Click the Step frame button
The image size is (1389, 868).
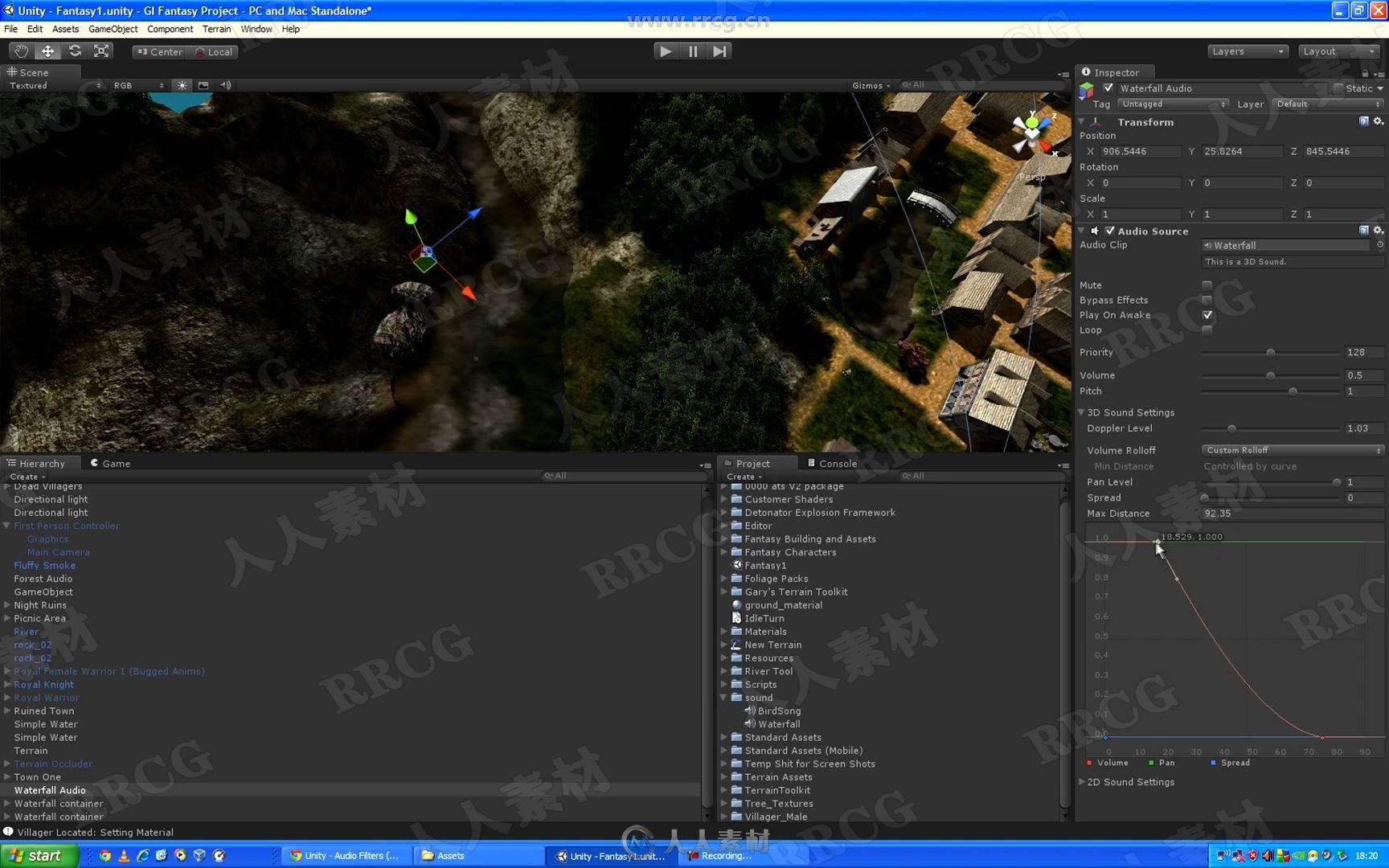tap(719, 51)
